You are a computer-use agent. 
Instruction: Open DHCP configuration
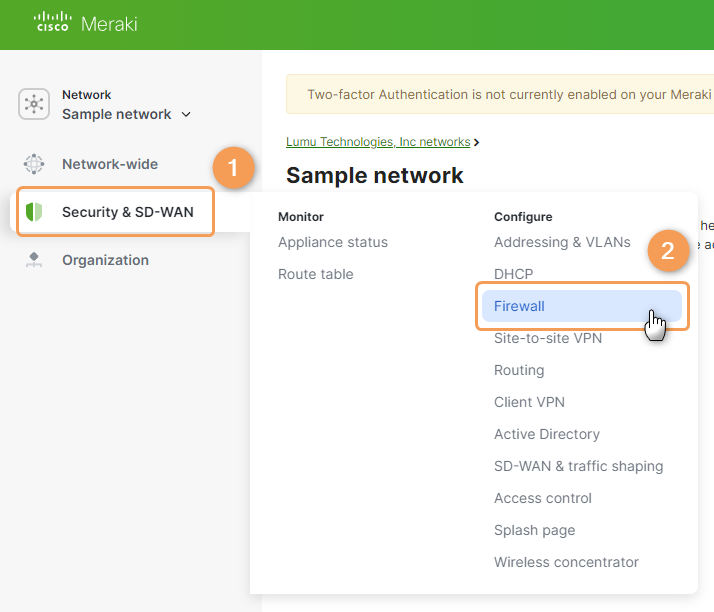click(513, 274)
